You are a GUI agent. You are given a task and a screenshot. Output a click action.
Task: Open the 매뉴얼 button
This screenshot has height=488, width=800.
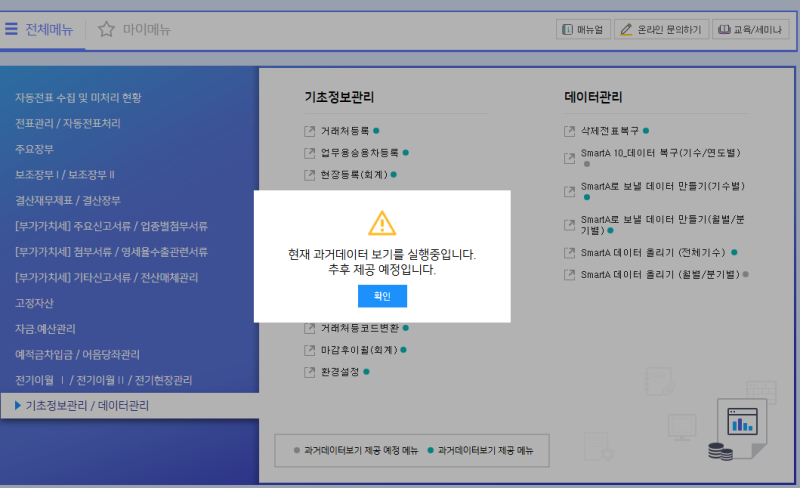click(x=583, y=30)
